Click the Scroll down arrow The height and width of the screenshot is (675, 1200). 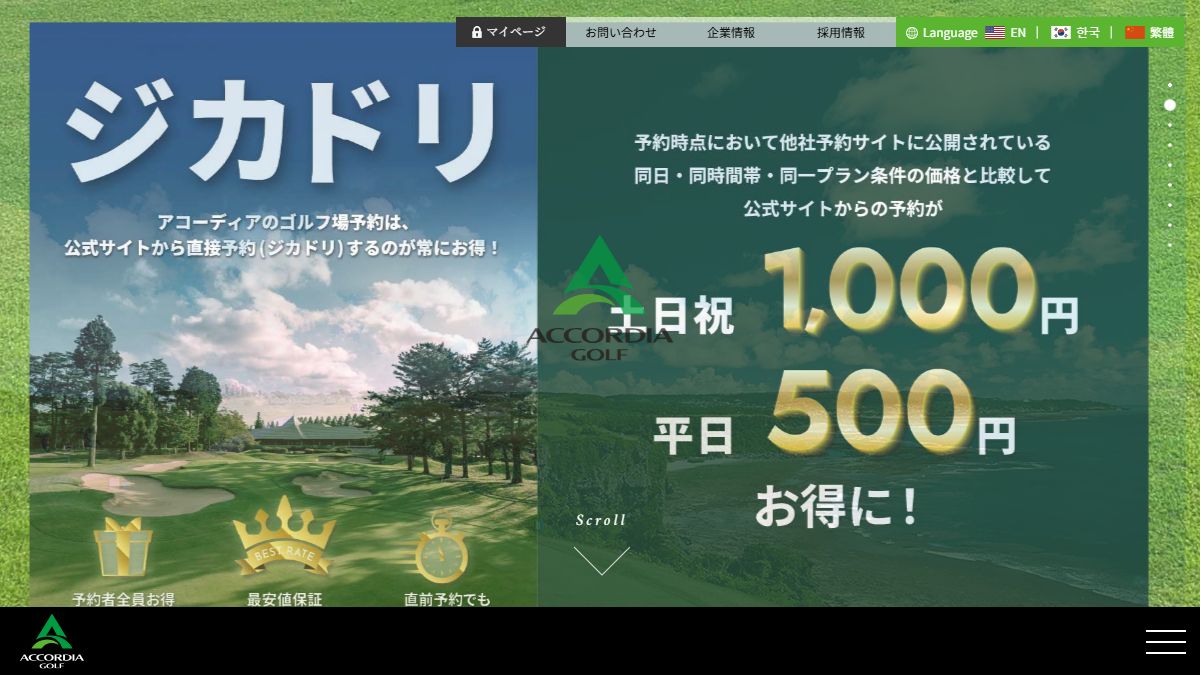click(x=601, y=560)
